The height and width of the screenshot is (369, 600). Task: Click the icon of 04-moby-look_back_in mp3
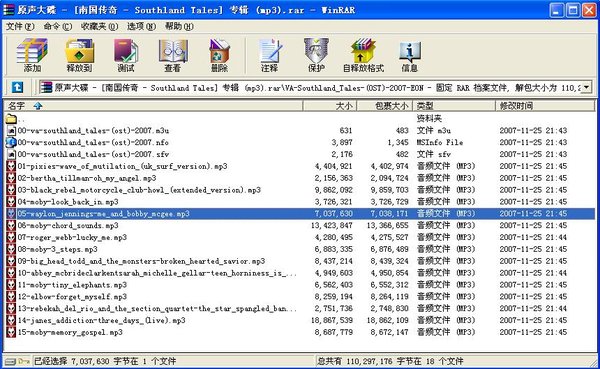click(11, 202)
